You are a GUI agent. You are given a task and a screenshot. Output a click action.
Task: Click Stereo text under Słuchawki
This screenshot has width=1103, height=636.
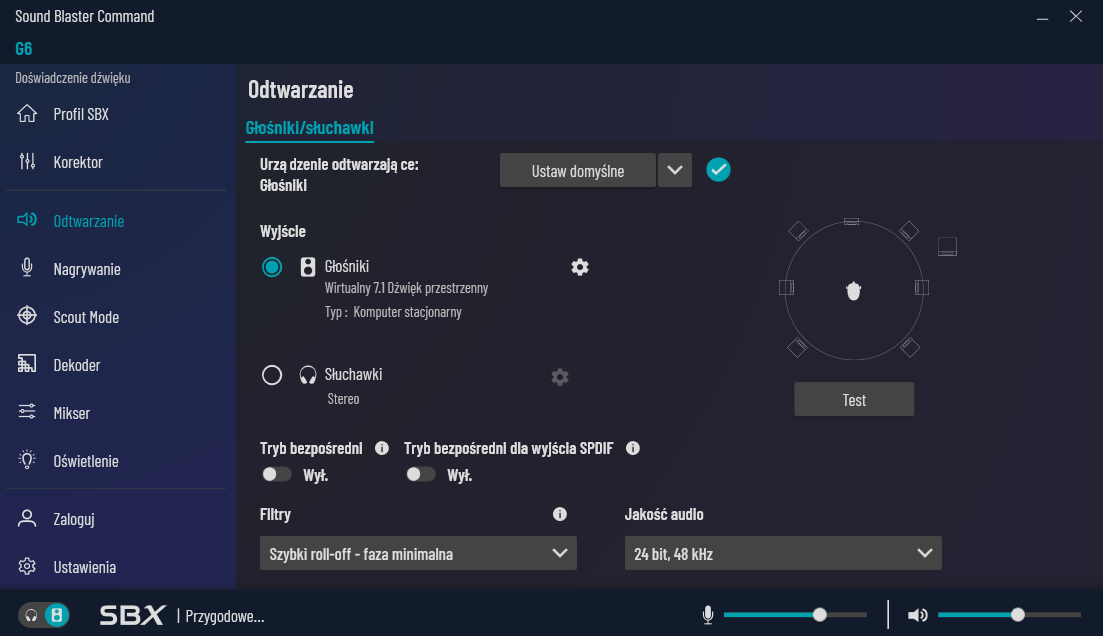pyautogui.click(x=343, y=399)
